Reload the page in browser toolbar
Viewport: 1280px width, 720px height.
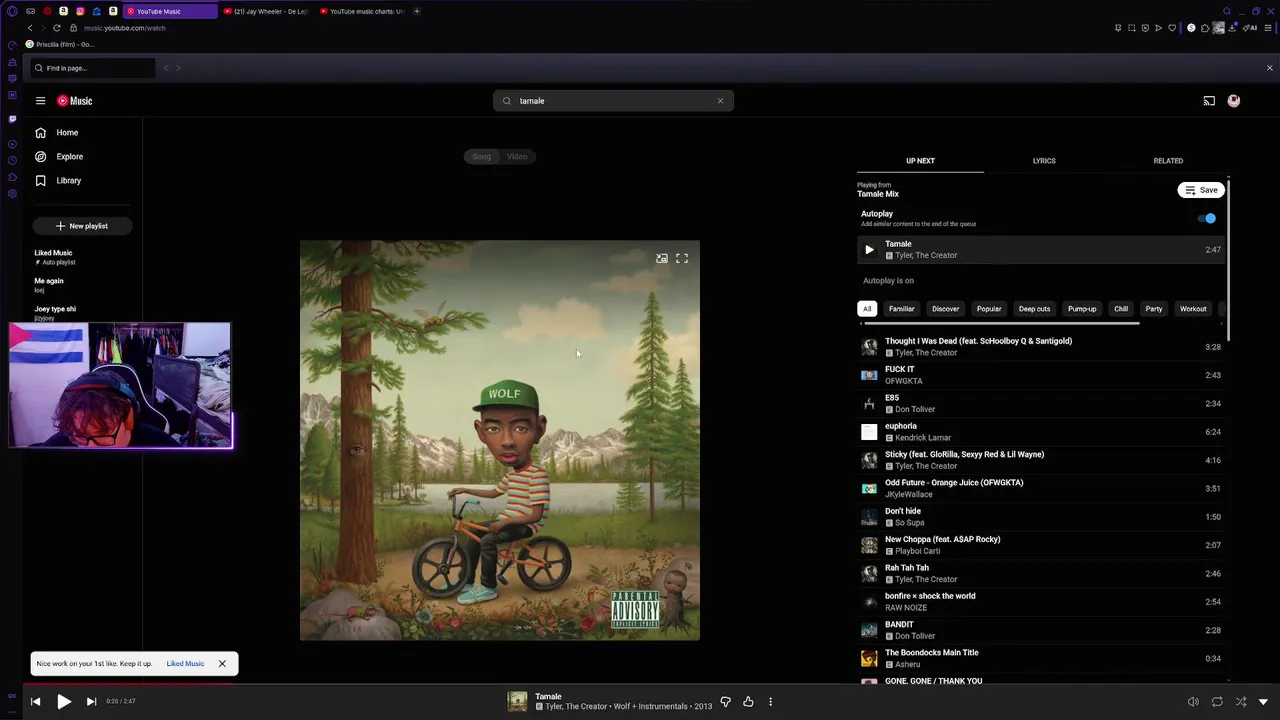tap(57, 28)
